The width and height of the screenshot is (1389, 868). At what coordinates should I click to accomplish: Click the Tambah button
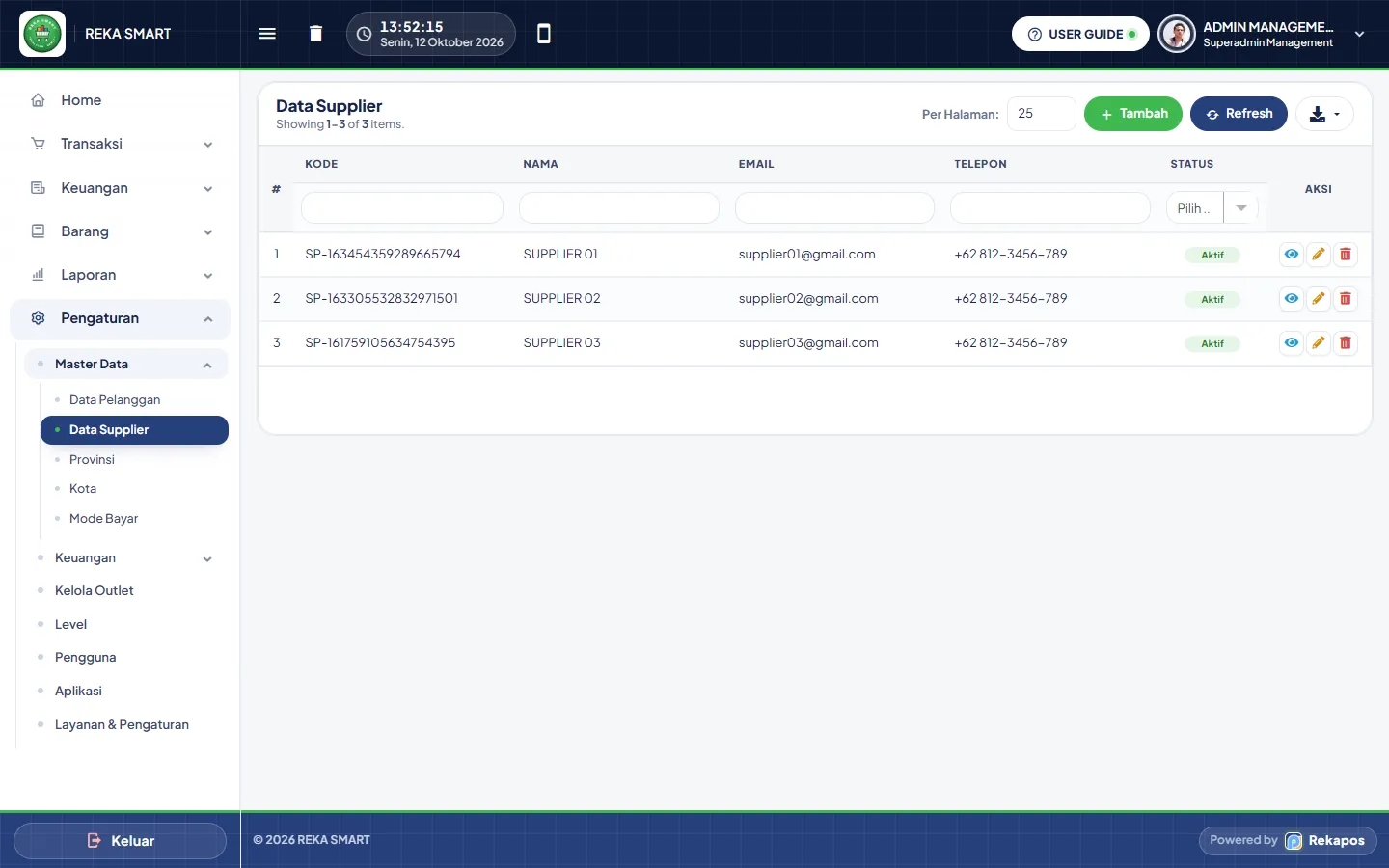(x=1133, y=114)
